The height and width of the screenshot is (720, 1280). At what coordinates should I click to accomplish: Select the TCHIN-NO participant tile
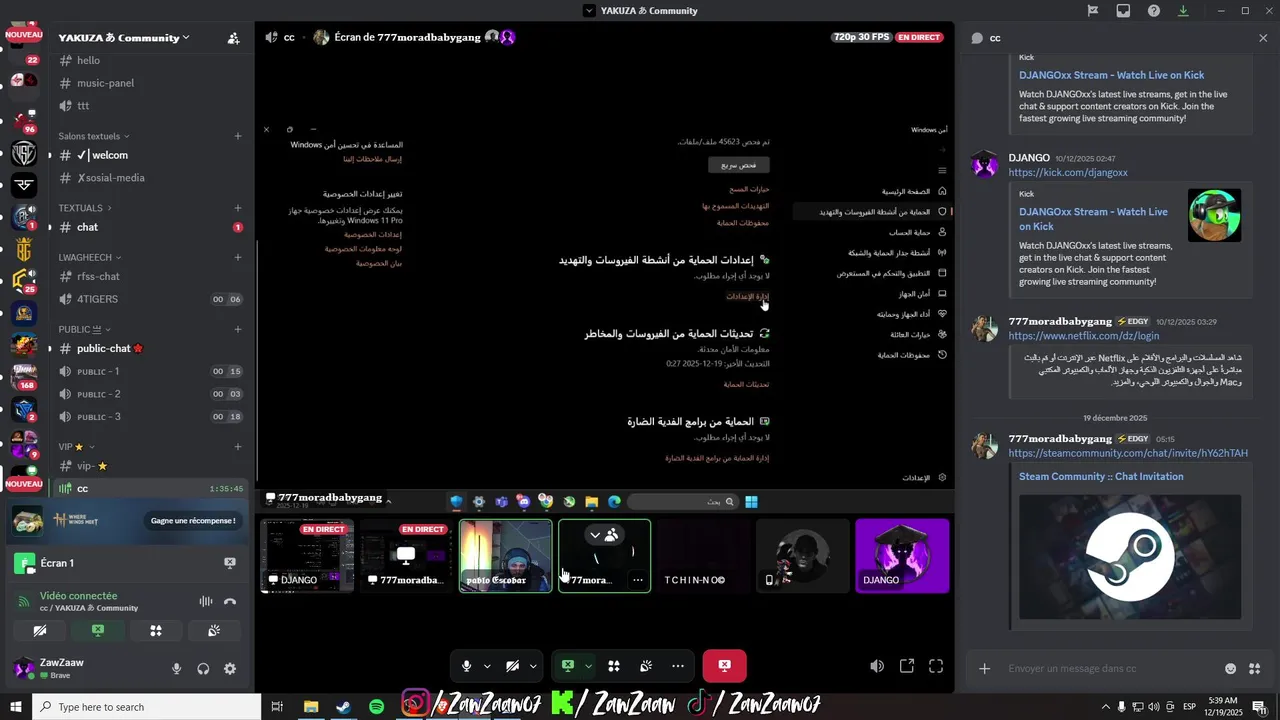pos(703,555)
